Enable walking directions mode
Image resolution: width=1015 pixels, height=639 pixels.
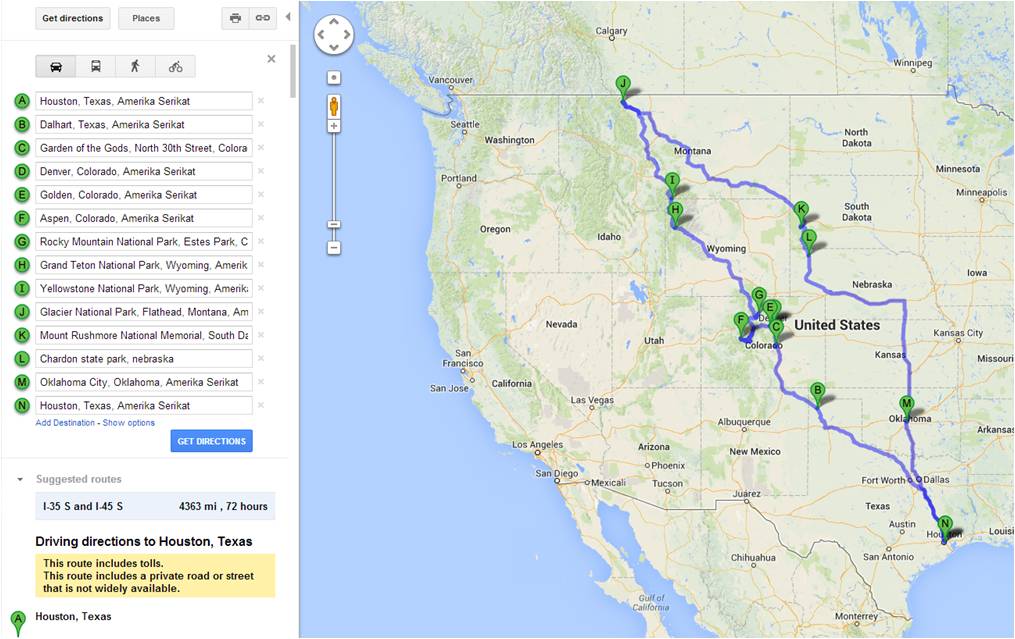tap(135, 66)
